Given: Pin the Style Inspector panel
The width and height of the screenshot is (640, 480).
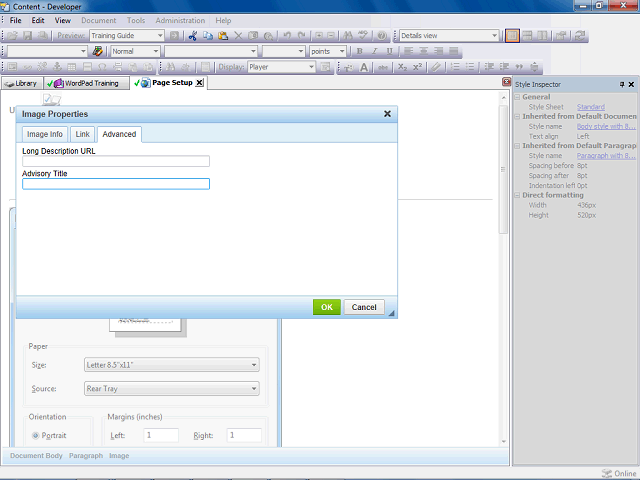Looking at the screenshot, I should pos(622,84).
